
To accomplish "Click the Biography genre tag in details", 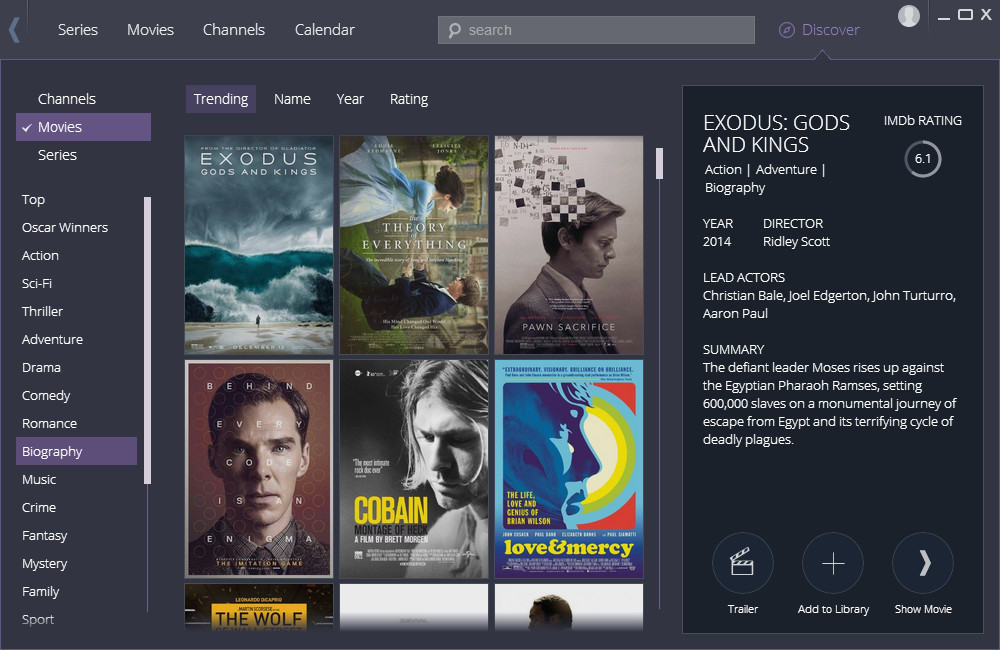I will 735,188.
